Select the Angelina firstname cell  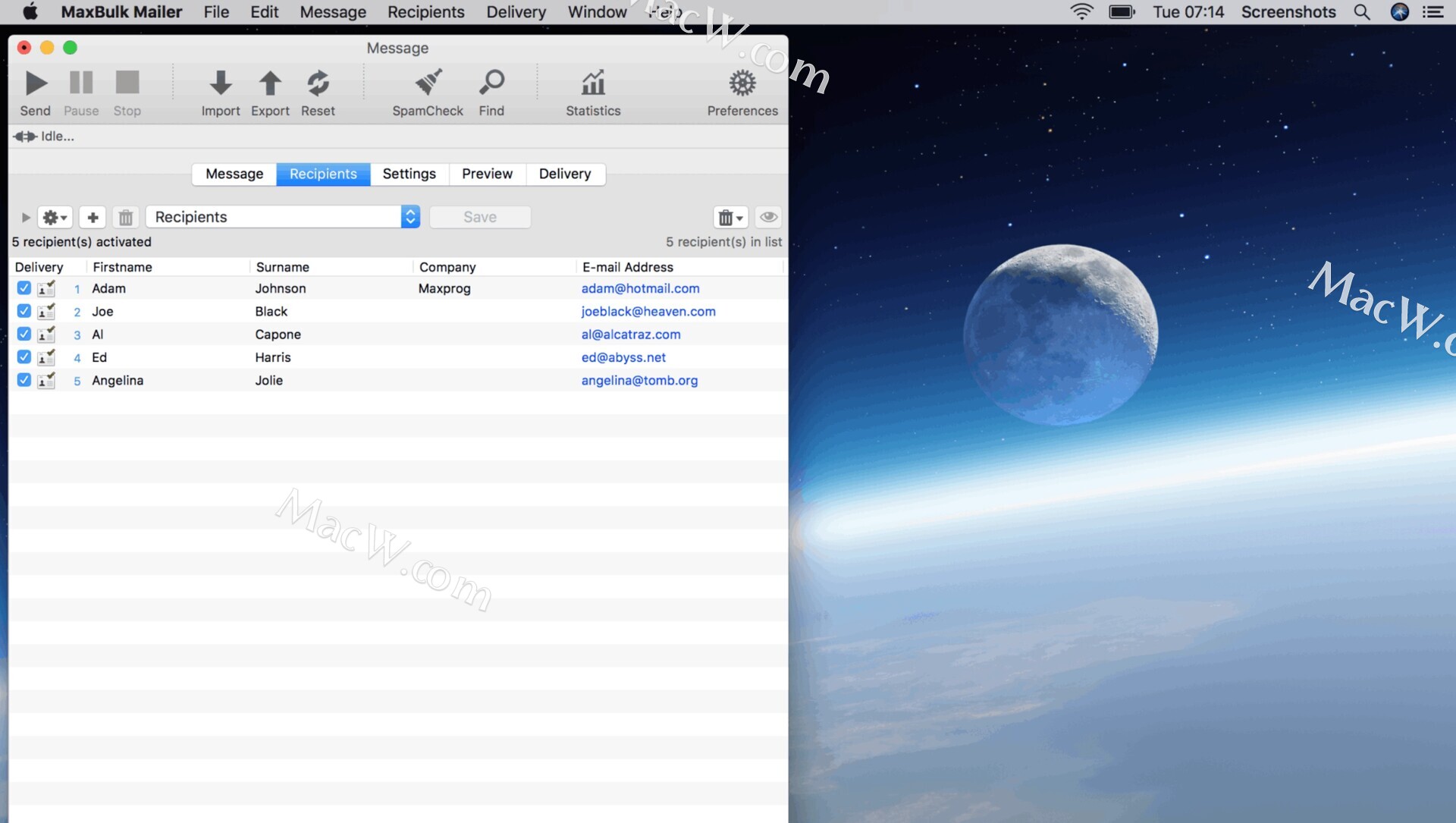118,380
